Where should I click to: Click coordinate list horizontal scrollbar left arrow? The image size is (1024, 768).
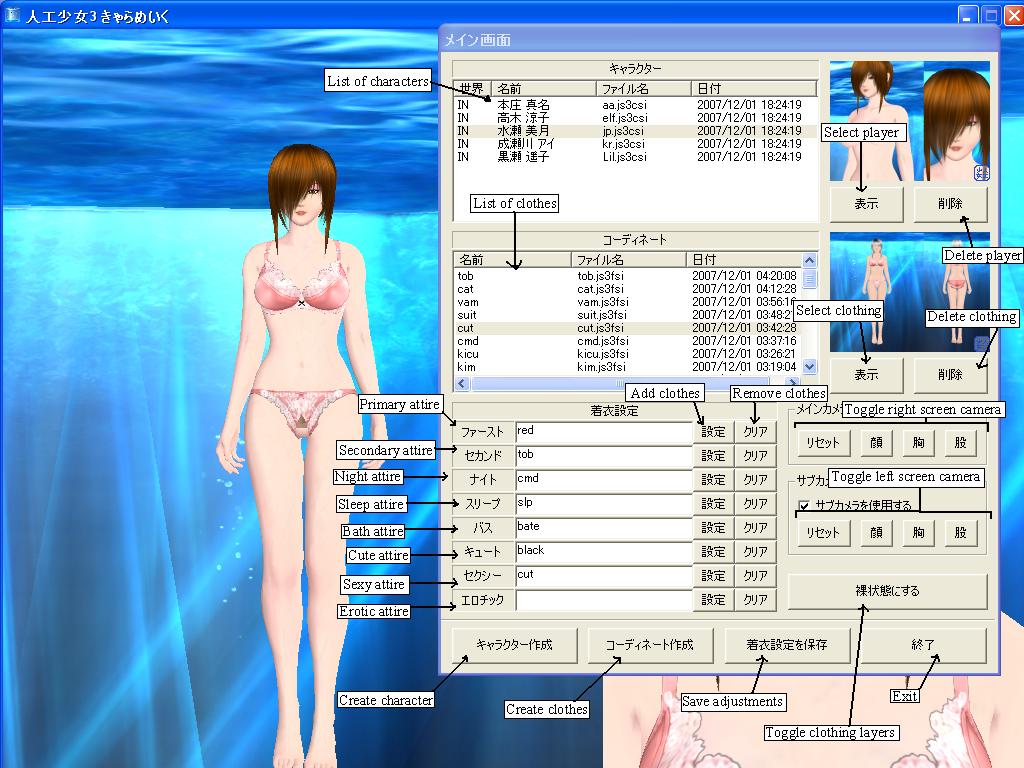point(463,383)
